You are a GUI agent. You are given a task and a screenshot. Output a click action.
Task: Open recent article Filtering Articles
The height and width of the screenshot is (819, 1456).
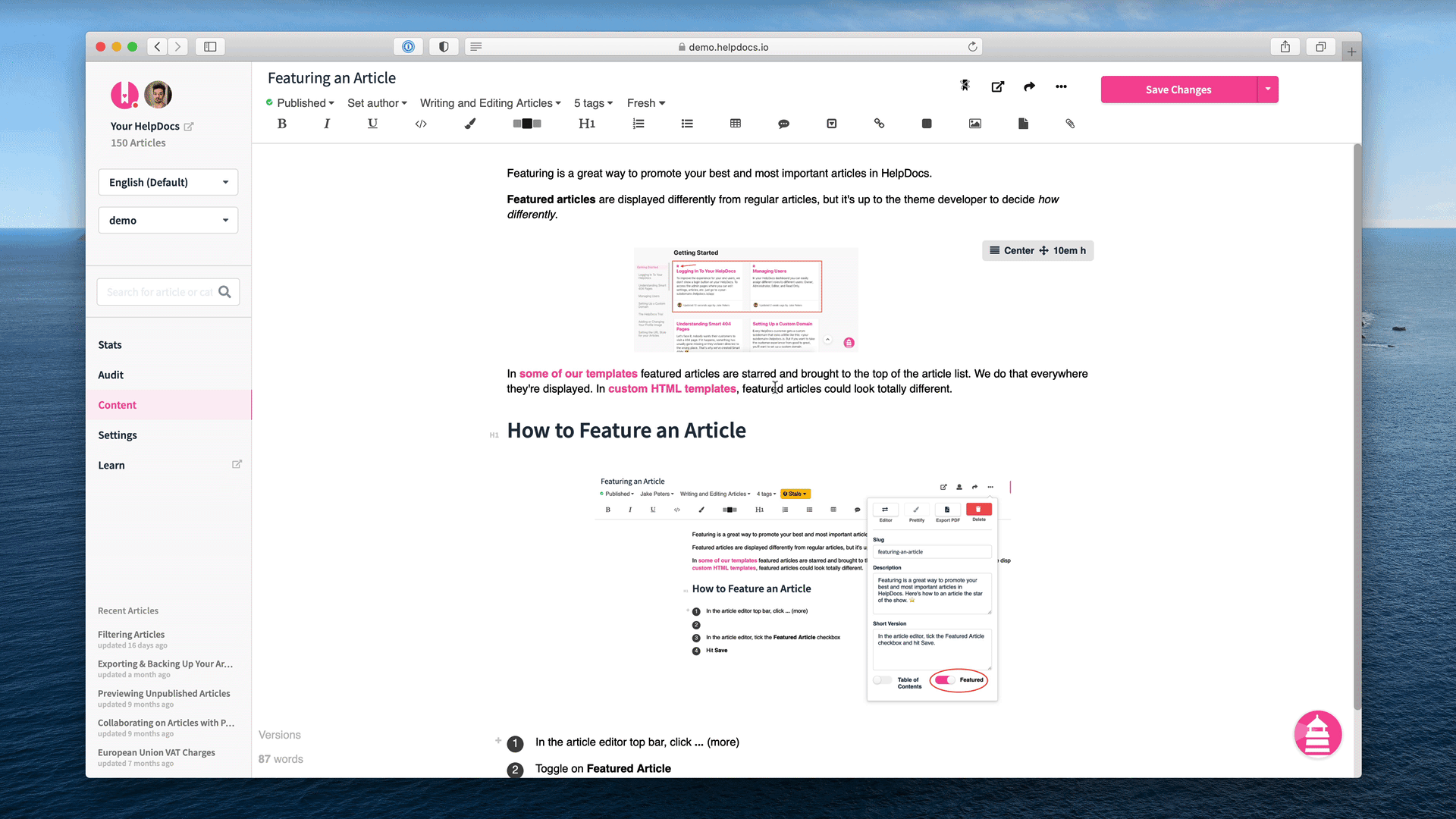point(131,635)
